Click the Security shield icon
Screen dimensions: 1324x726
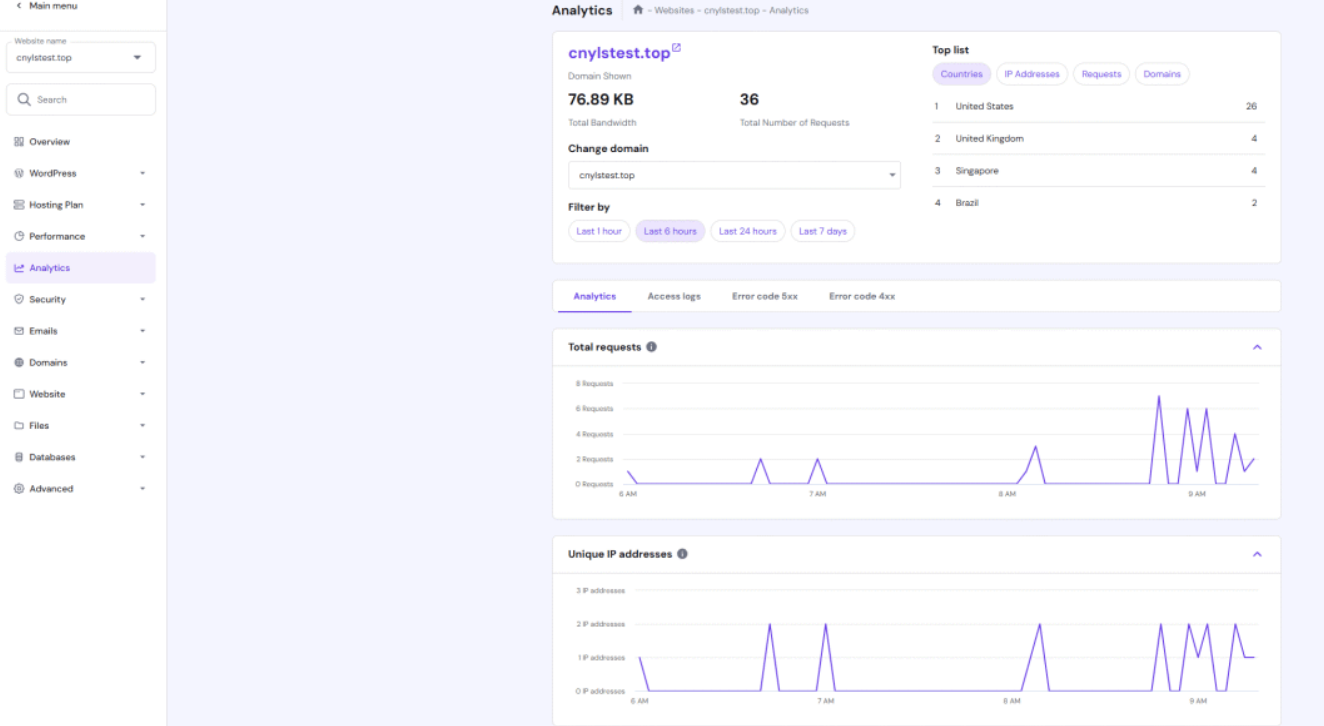(19, 299)
